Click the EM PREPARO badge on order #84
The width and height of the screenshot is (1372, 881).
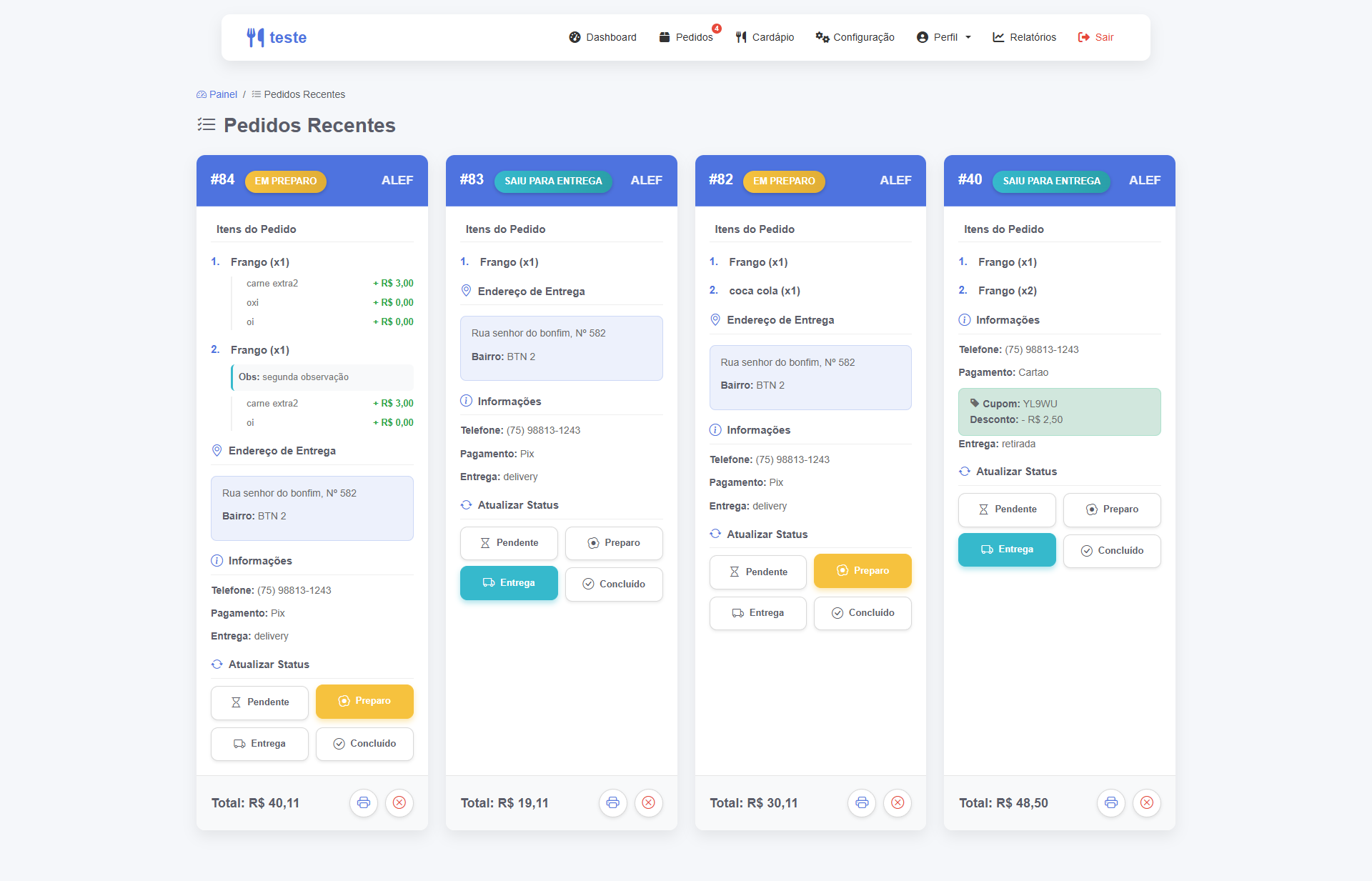286,181
